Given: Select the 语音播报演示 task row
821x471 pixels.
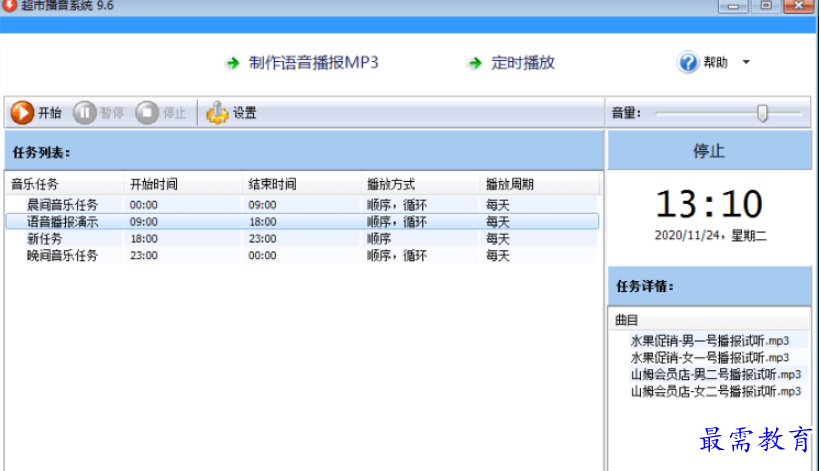Looking at the screenshot, I should pos(302,221).
